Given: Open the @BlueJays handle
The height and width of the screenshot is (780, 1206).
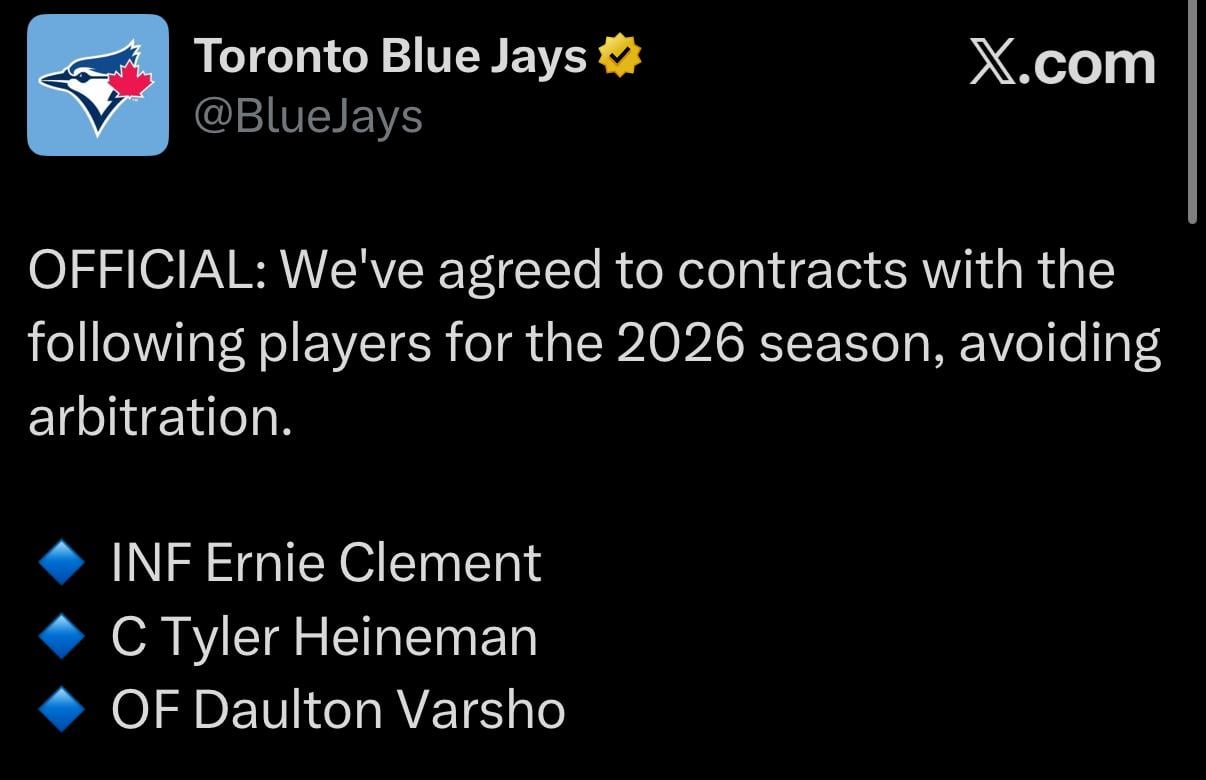Looking at the screenshot, I should click(310, 114).
